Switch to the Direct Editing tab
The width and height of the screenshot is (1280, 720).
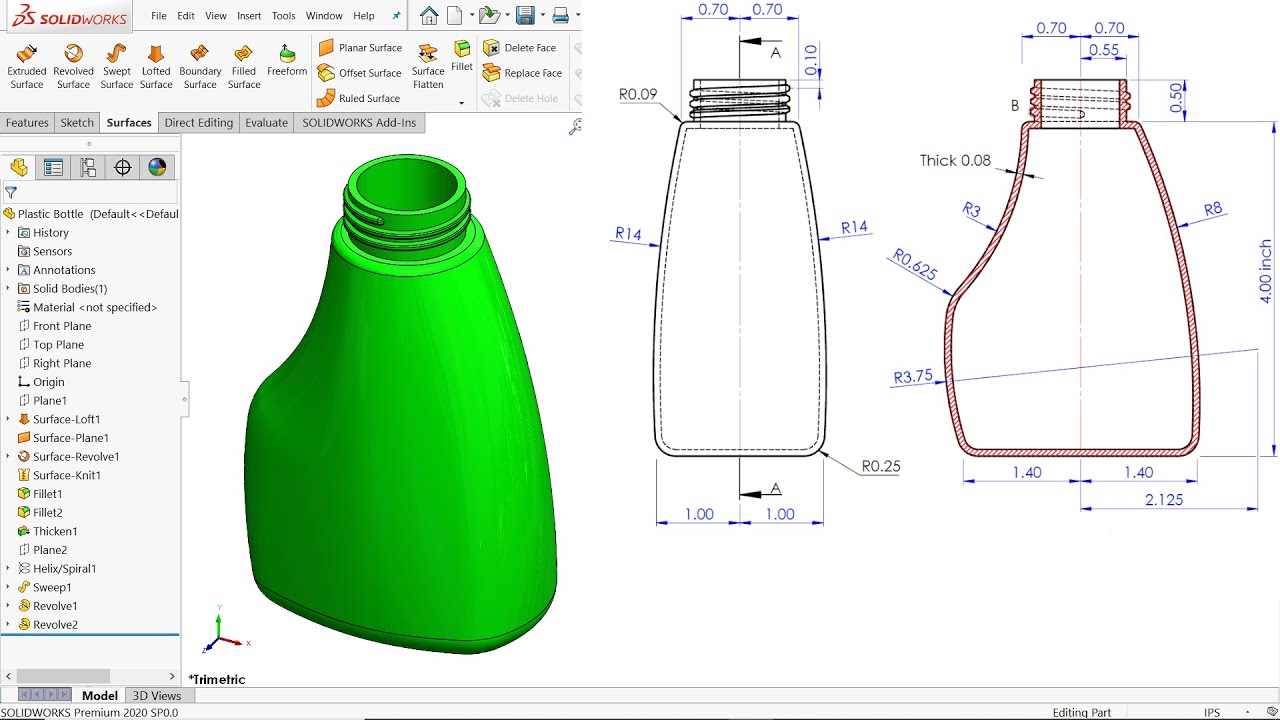point(199,123)
